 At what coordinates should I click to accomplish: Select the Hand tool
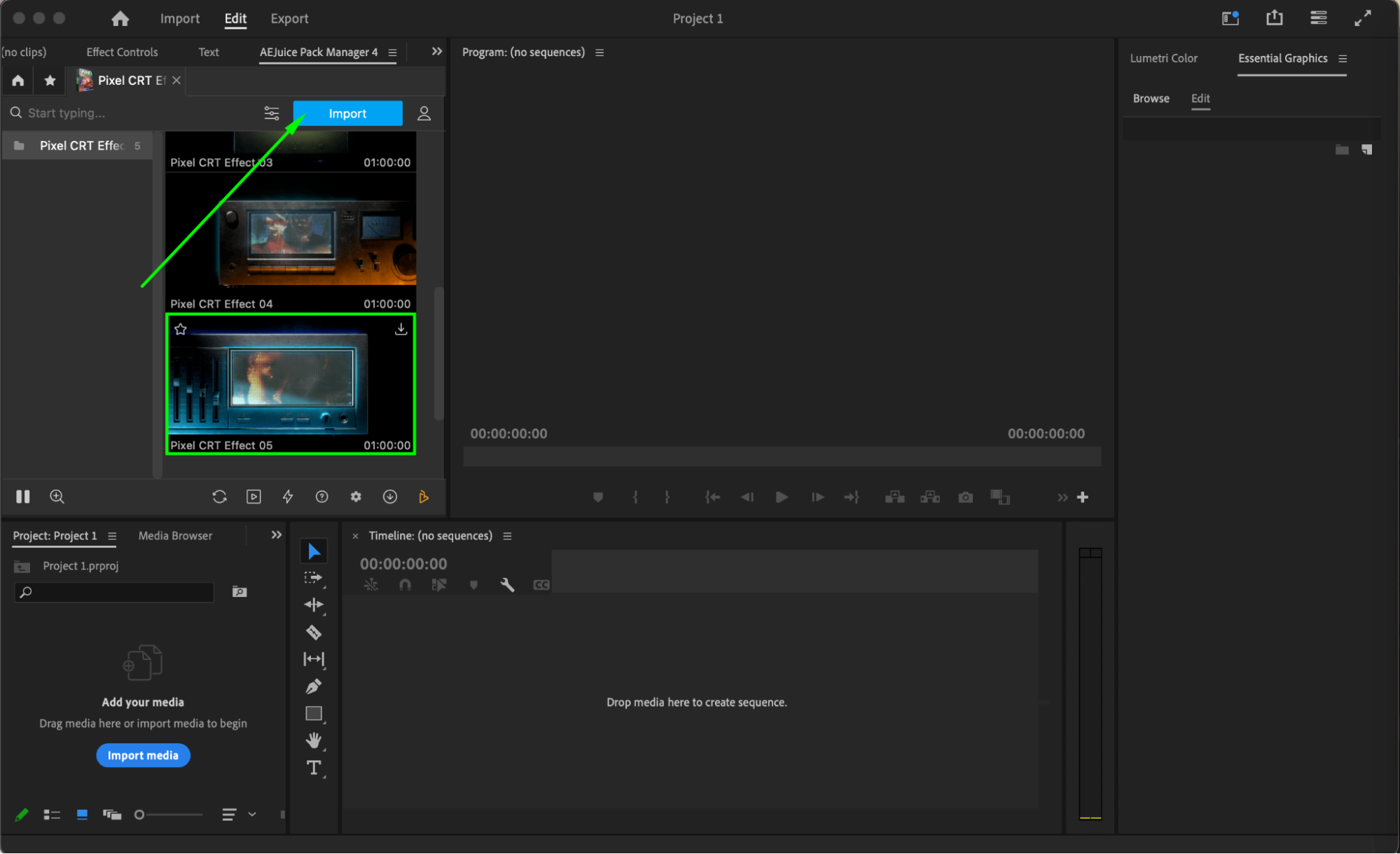(313, 741)
